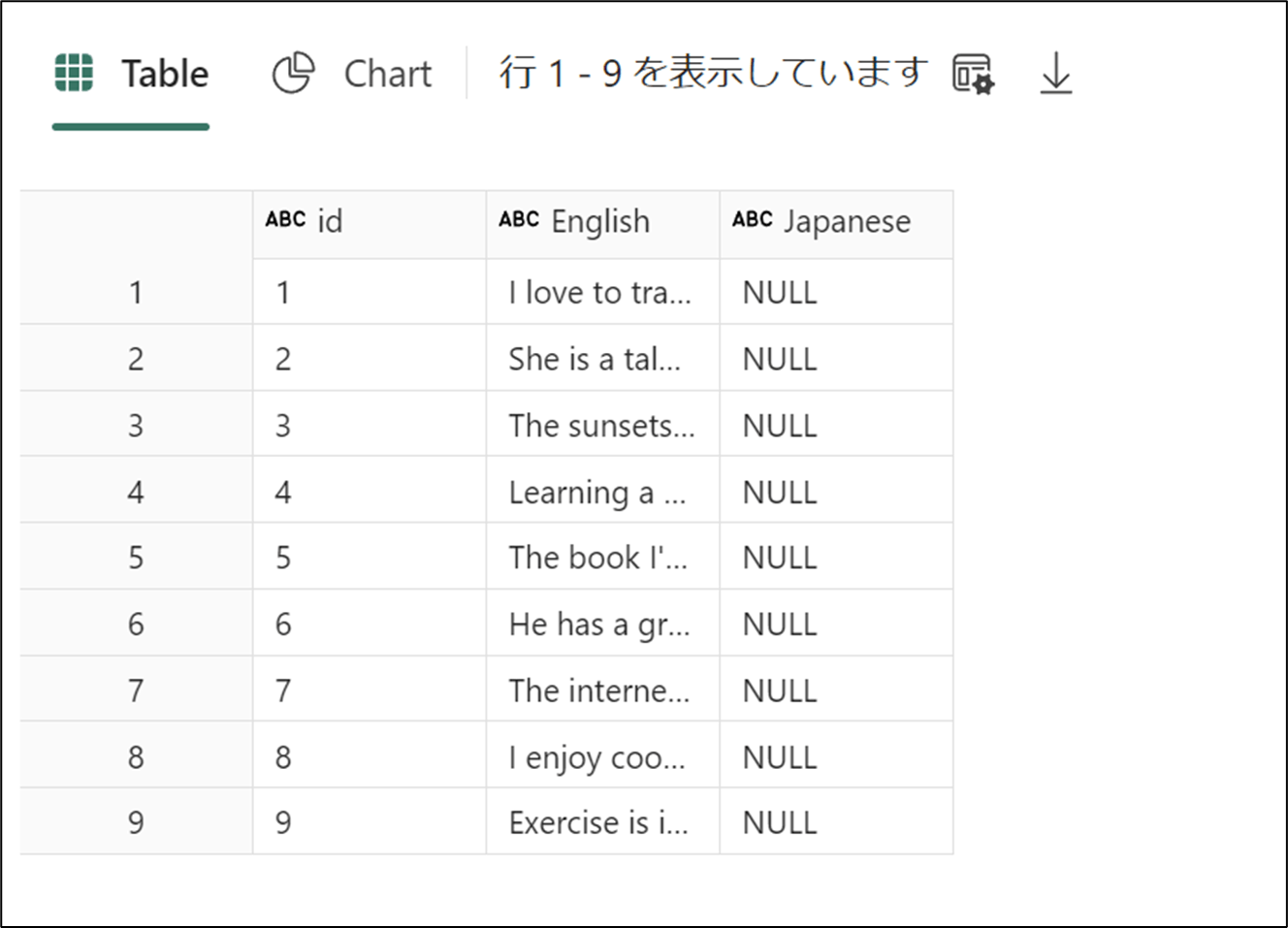Click ABC type icon beside Japanese

[753, 220]
